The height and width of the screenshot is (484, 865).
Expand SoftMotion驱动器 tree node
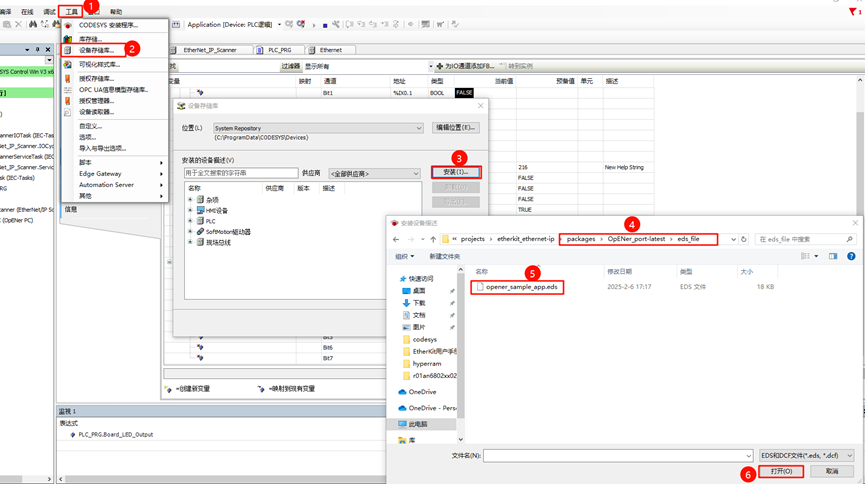pos(190,232)
